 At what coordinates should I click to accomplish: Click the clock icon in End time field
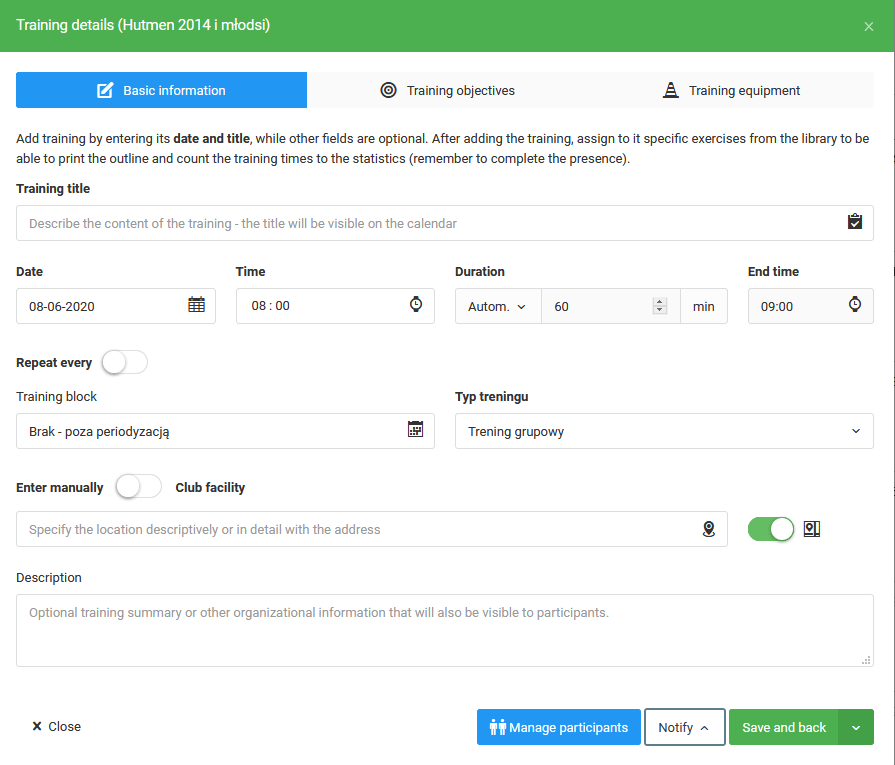(x=855, y=305)
